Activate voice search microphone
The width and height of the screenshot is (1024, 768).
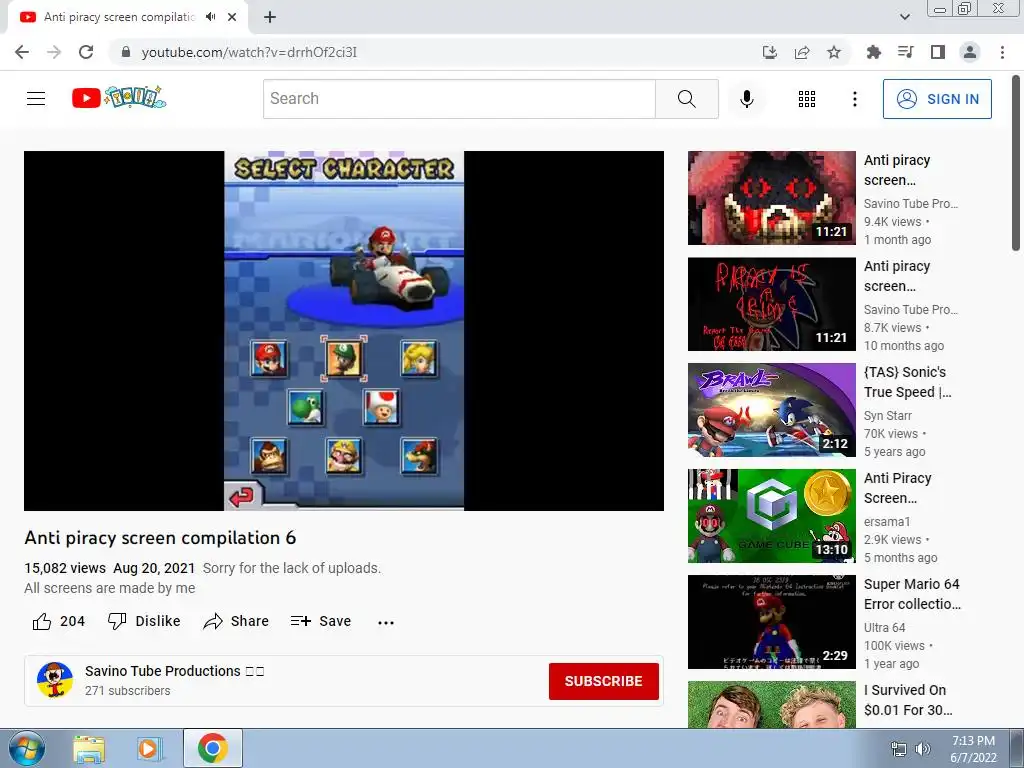[746, 99]
